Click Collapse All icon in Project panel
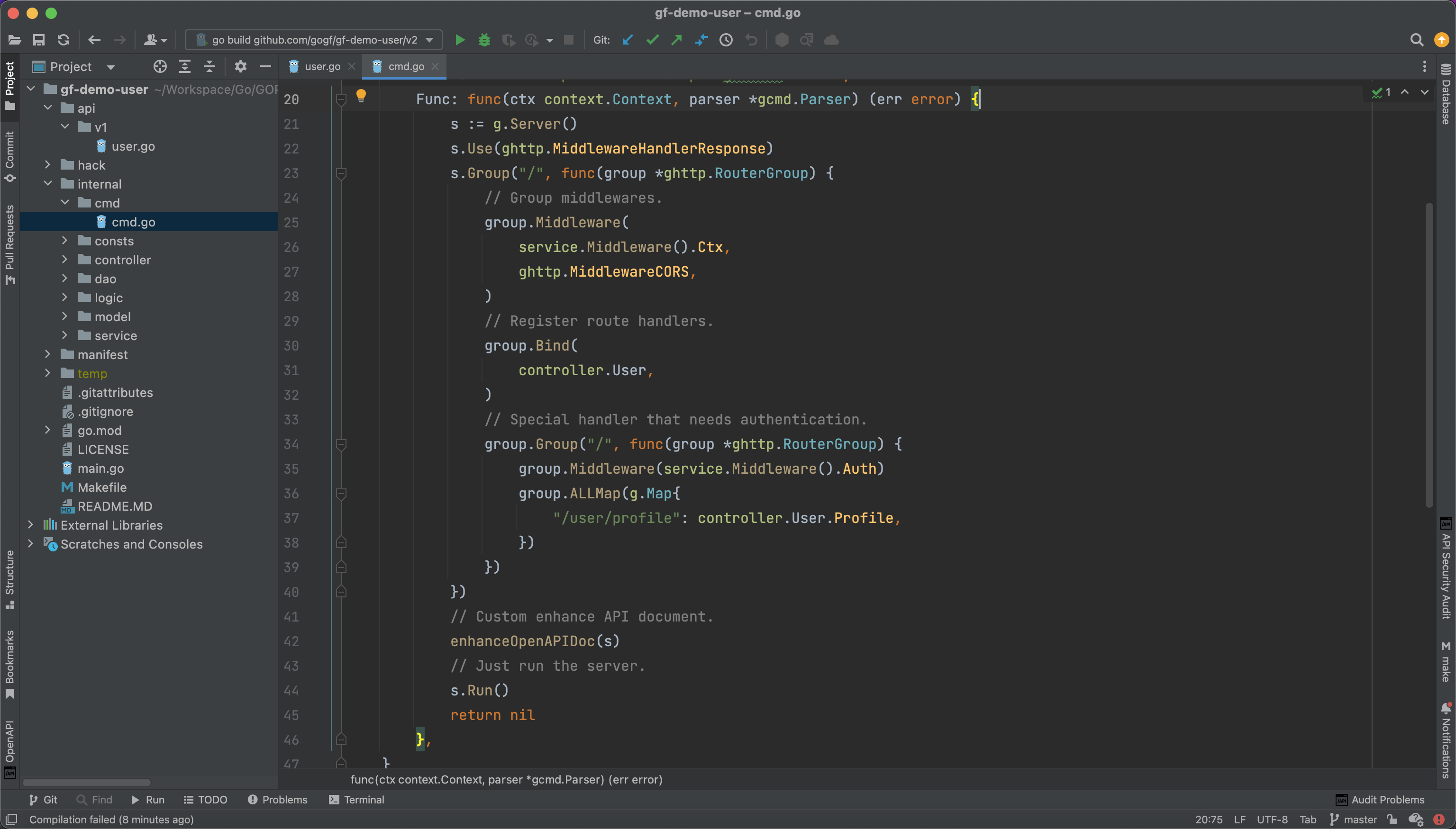The width and height of the screenshot is (1456, 829). pos(209,67)
